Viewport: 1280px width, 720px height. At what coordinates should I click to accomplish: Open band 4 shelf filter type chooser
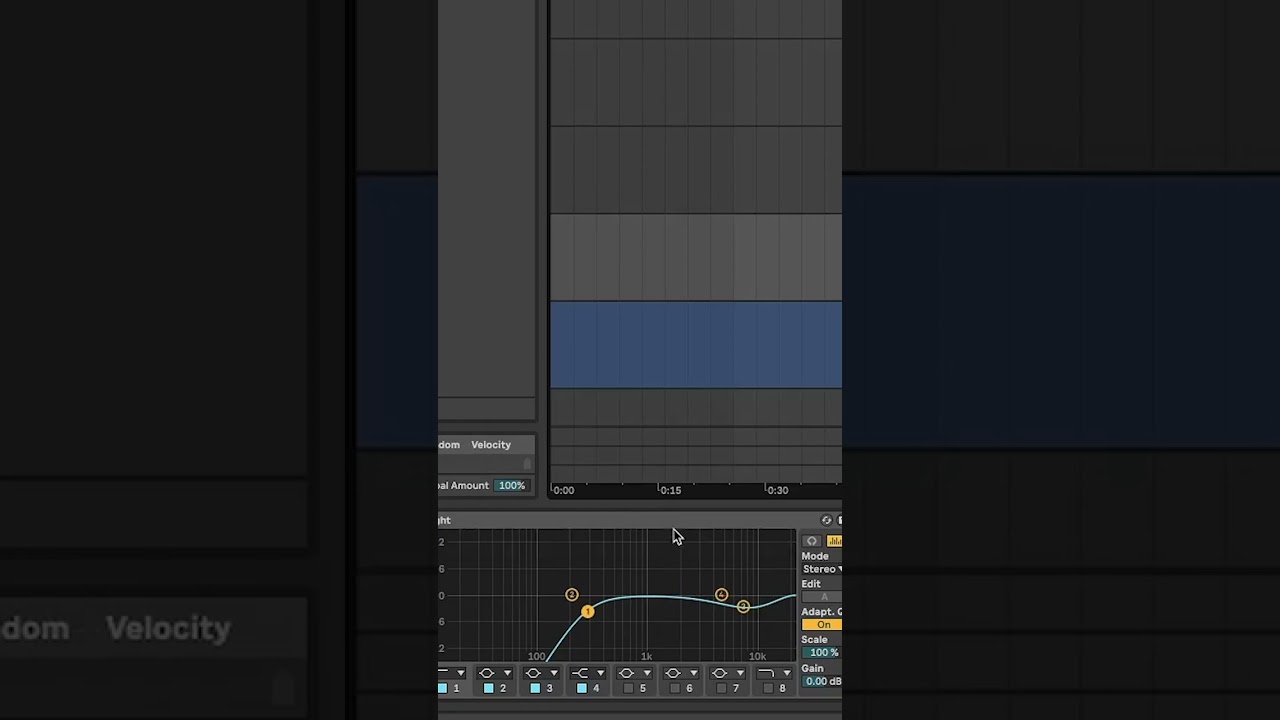tap(589, 673)
